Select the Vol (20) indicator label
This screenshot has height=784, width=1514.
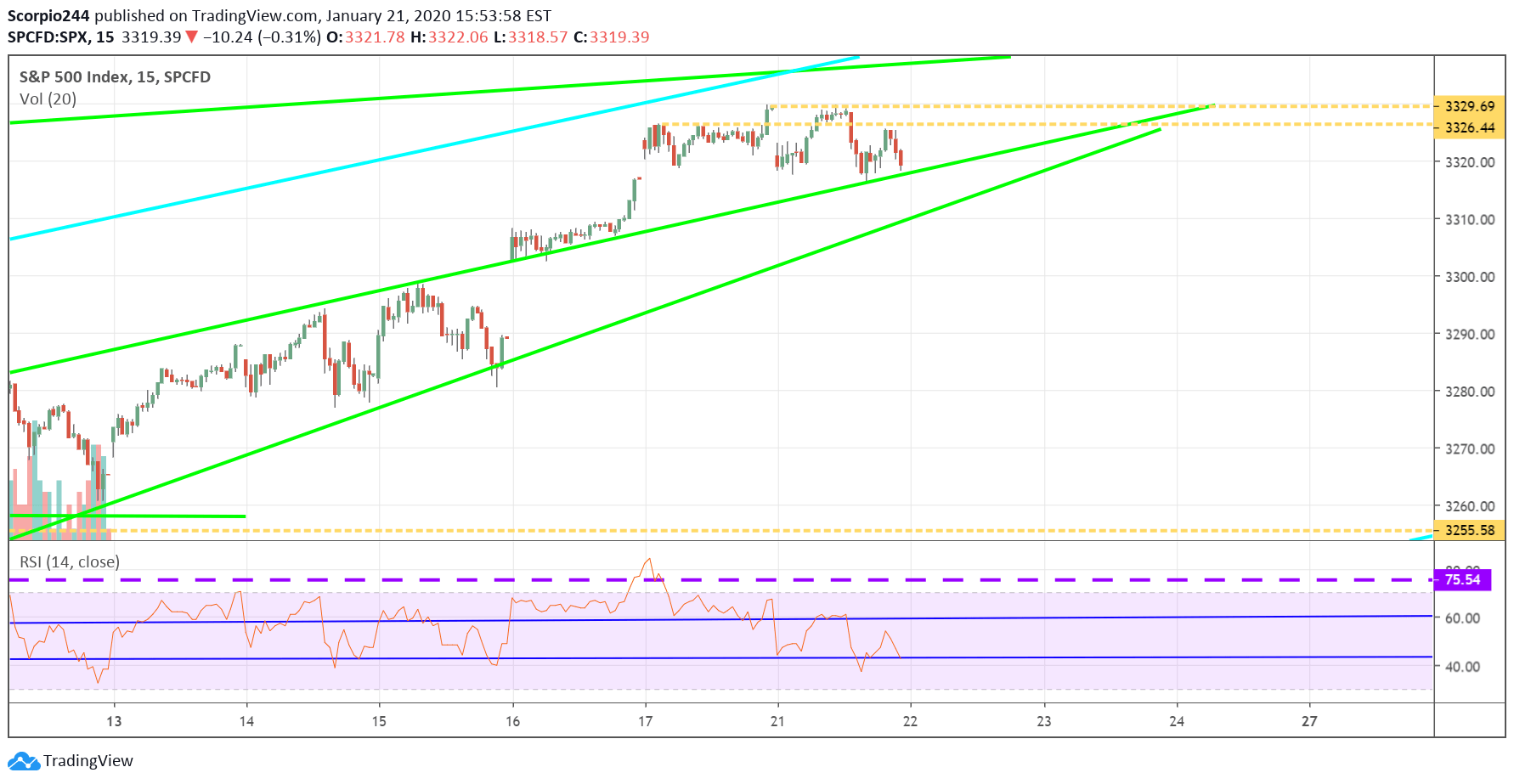click(x=48, y=99)
